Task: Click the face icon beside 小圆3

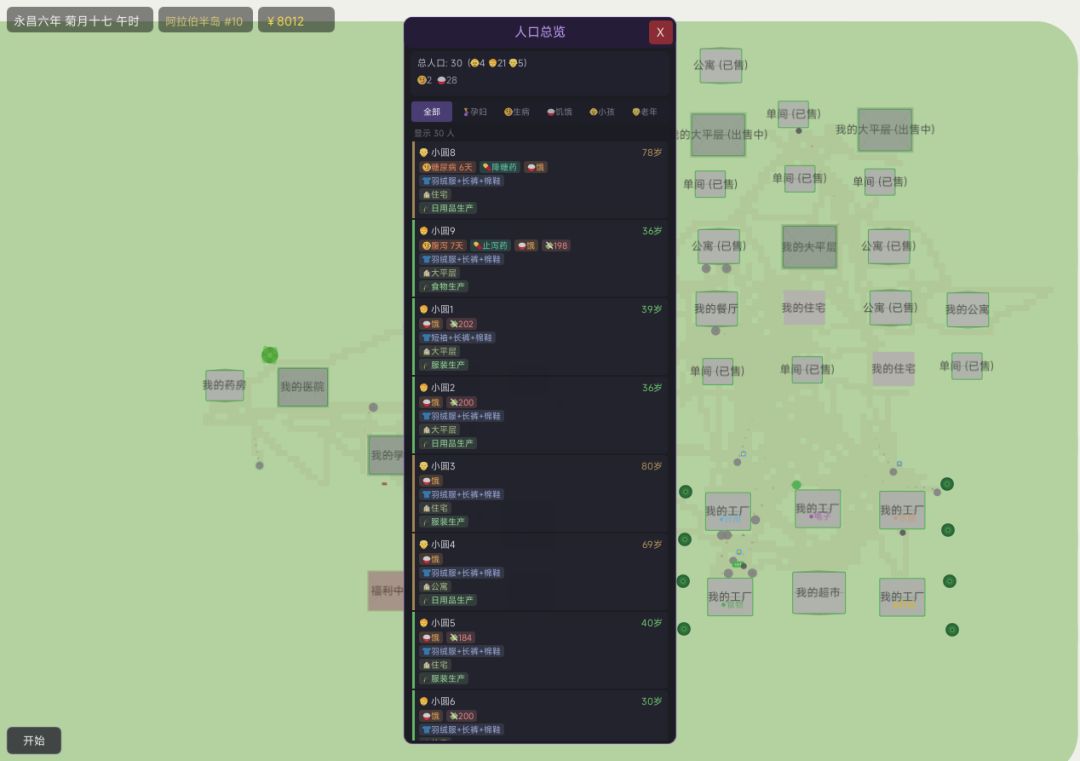Action: 424,466
